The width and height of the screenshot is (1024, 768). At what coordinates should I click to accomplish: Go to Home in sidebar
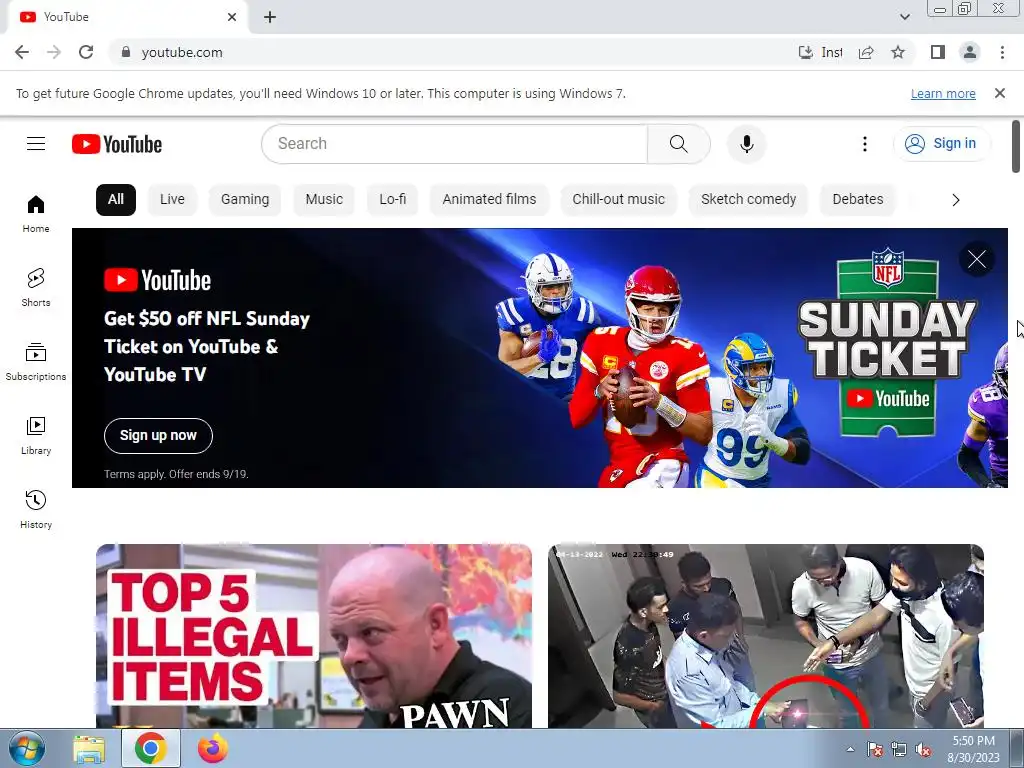tap(36, 214)
